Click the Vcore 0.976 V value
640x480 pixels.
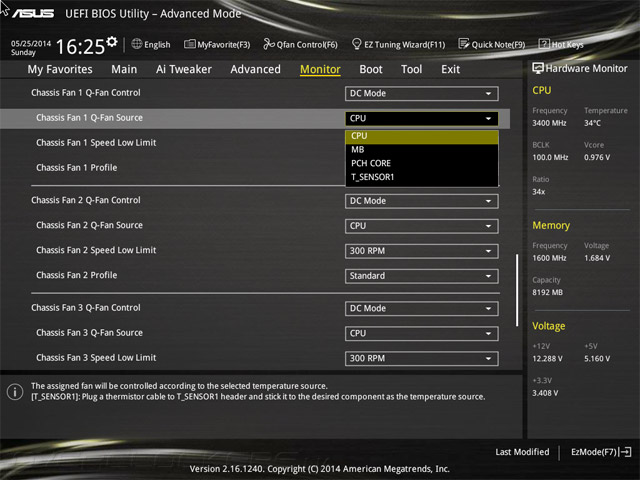point(597,158)
